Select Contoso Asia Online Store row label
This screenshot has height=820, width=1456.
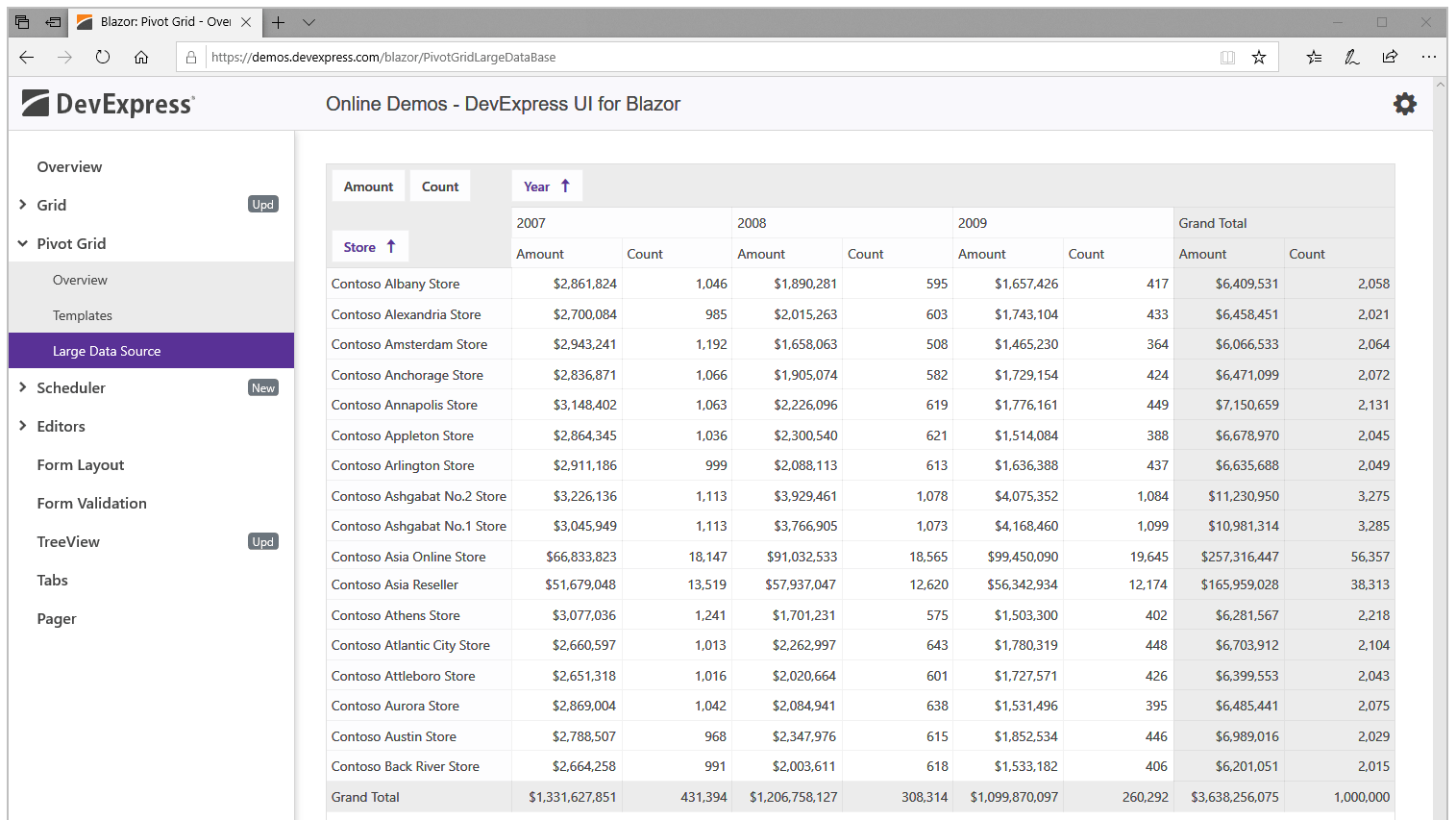[408, 557]
